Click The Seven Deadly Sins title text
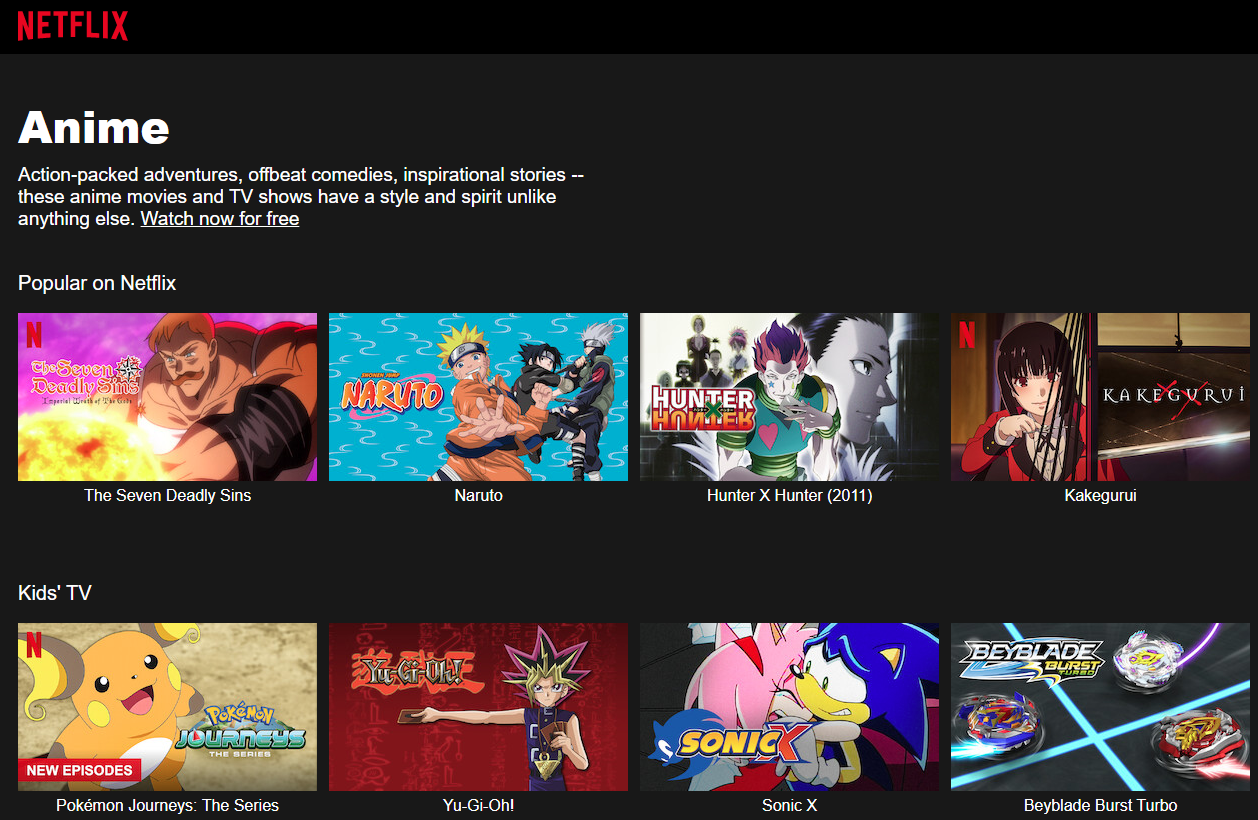The image size is (1258, 820). click(x=167, y=495)
